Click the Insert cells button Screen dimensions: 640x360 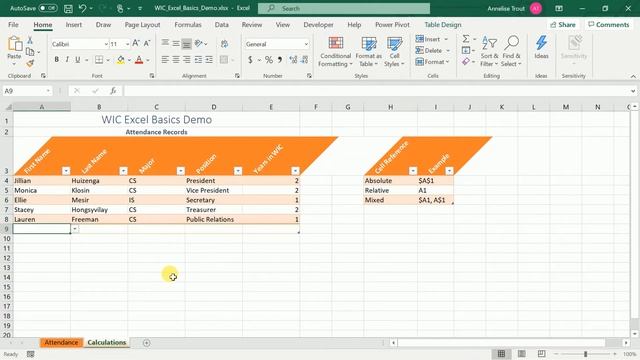(x=431, y=39)
